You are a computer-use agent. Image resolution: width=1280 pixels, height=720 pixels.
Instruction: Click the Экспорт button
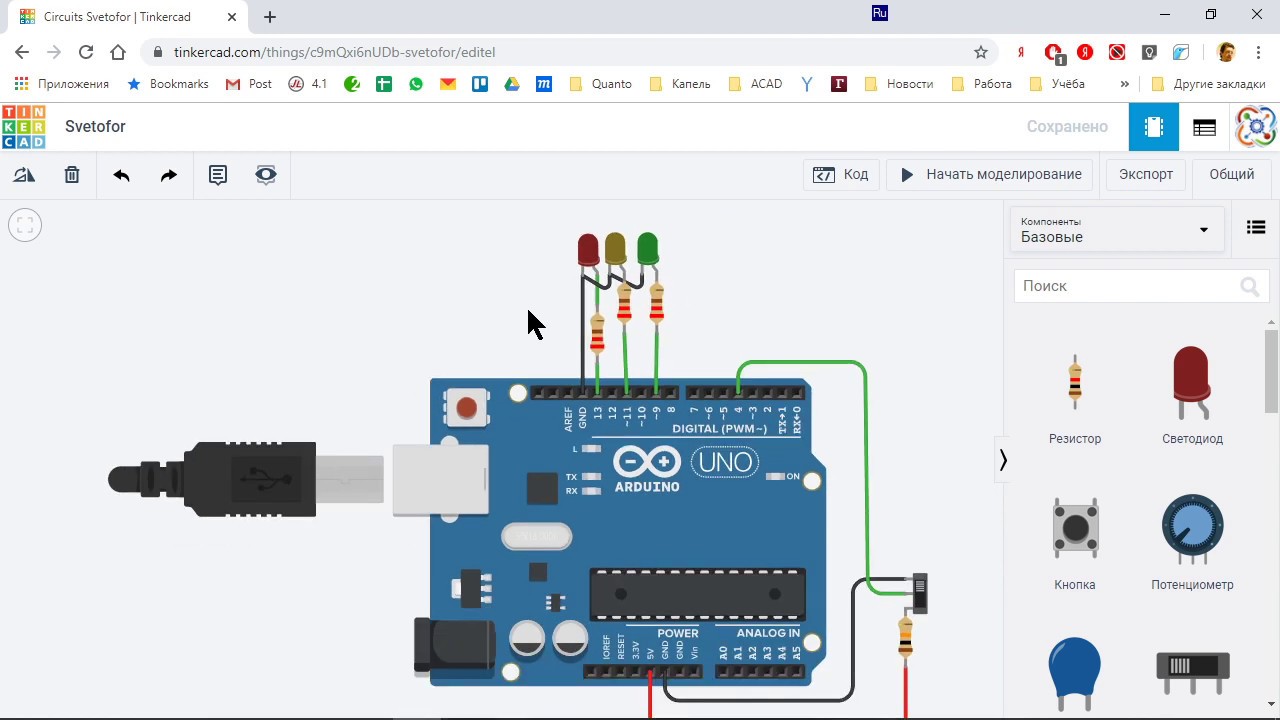1146,175
